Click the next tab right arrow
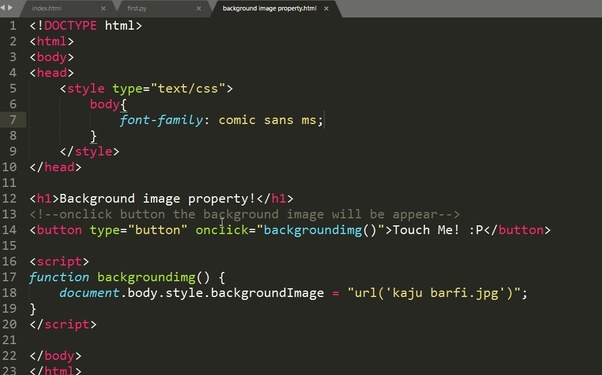 point(10,7)
